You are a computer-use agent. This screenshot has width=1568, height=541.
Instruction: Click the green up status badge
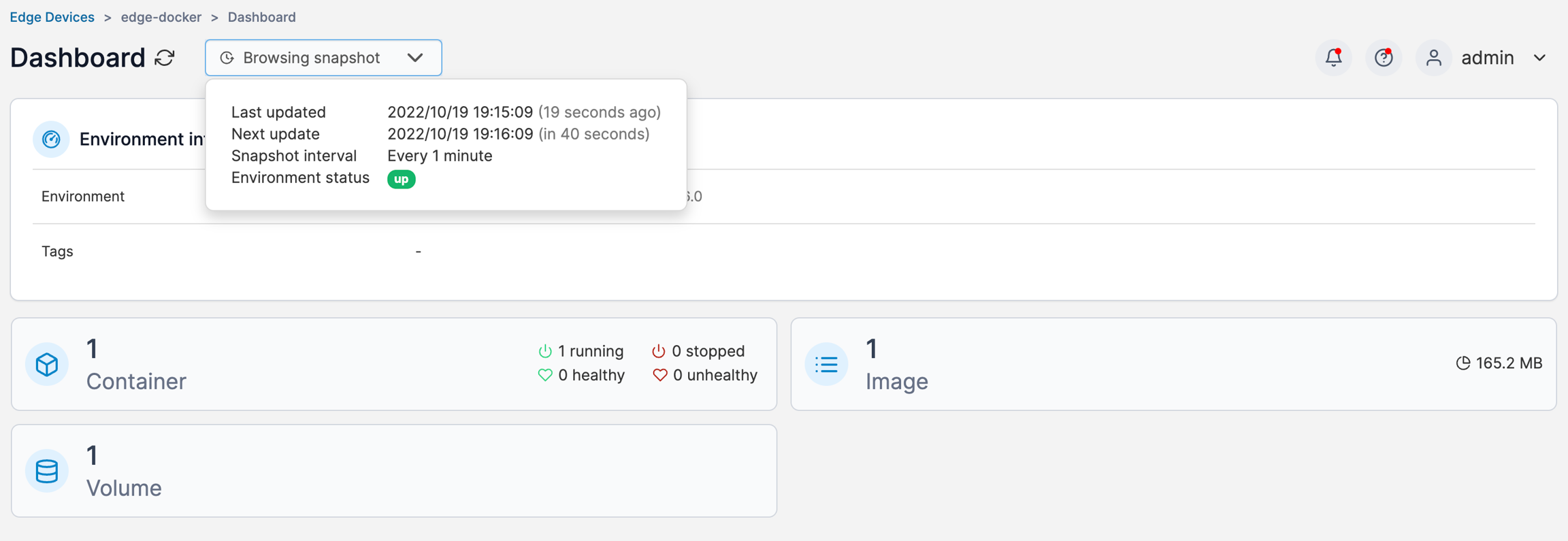[x=401, y=179]
